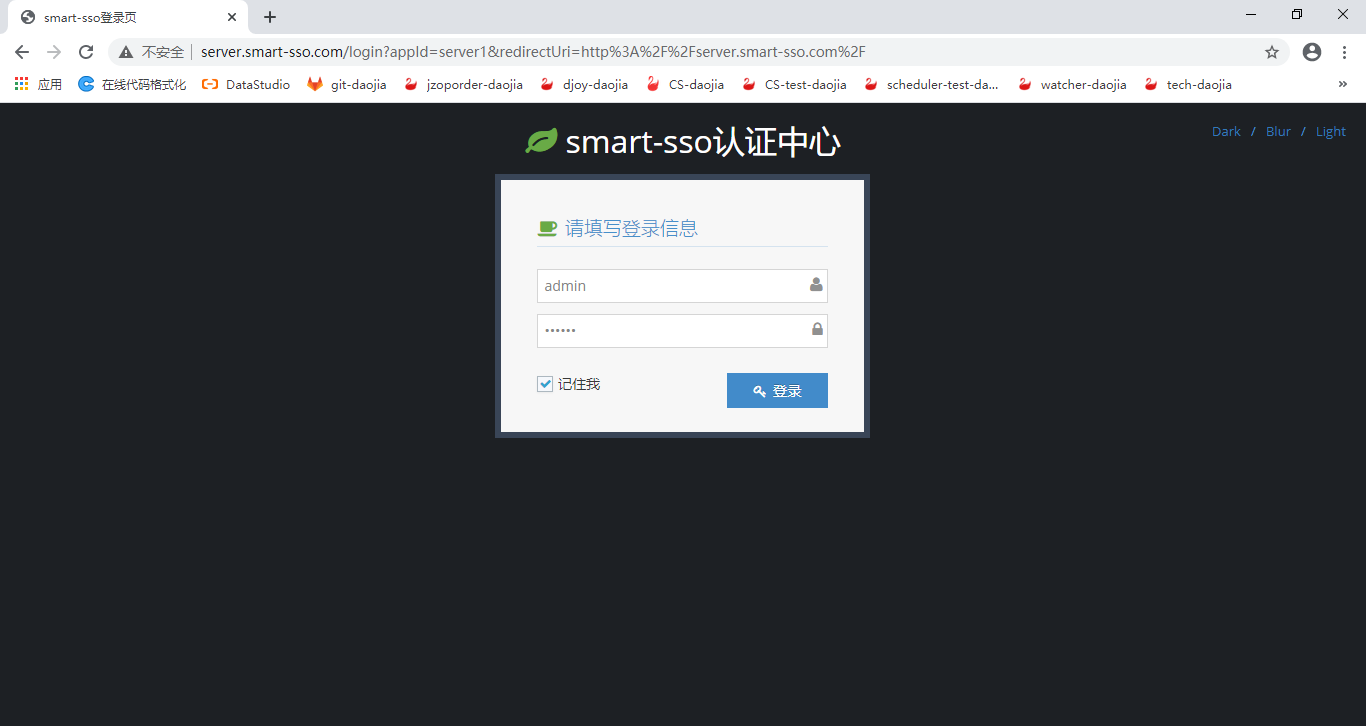Select the Dark theme option

(x=1226, y=131)
